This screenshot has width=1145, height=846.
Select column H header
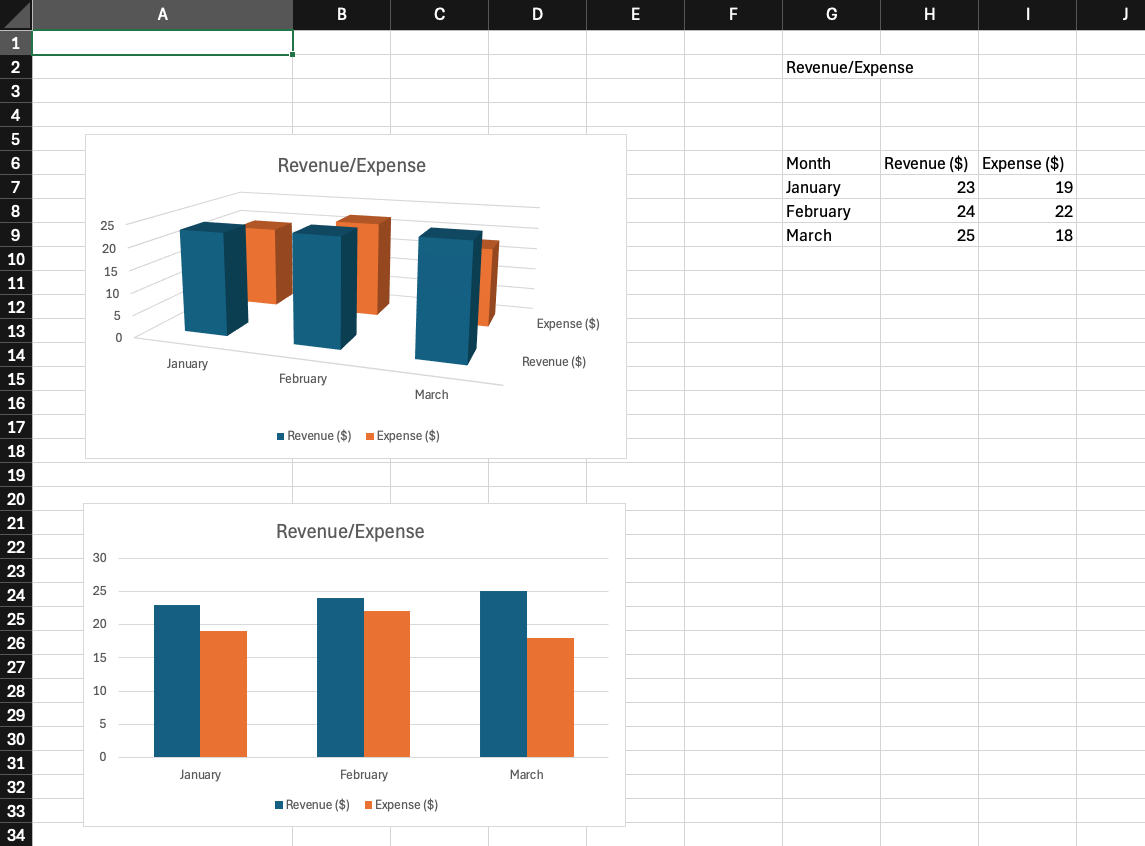pos(928,15)
